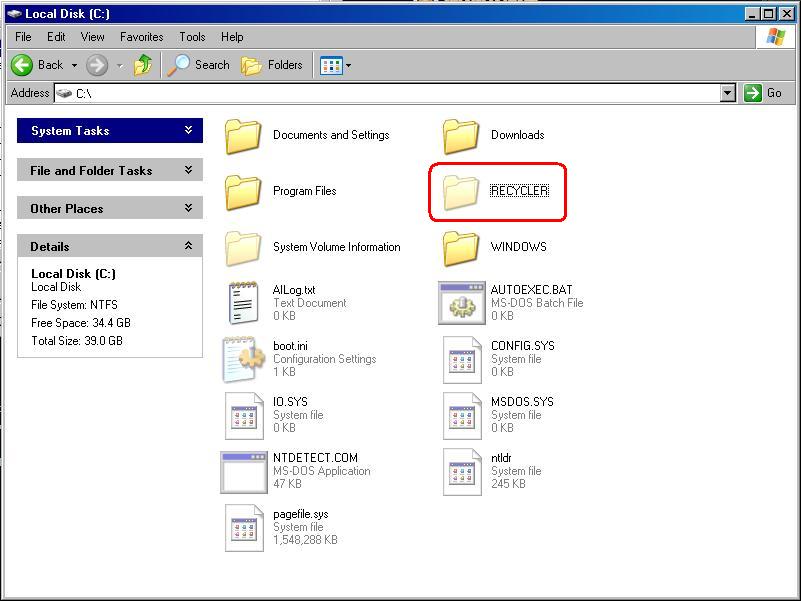Select the NTDETECT.COM application icon
801x601 pixels.
(x=244, y=472)
